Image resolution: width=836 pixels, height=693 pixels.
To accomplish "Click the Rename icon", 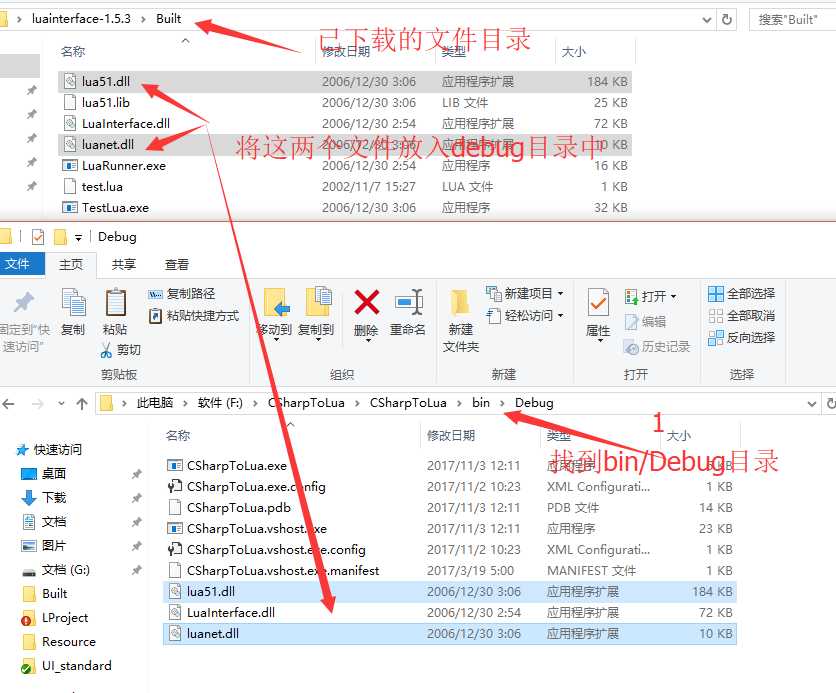I will coord(408,302).
